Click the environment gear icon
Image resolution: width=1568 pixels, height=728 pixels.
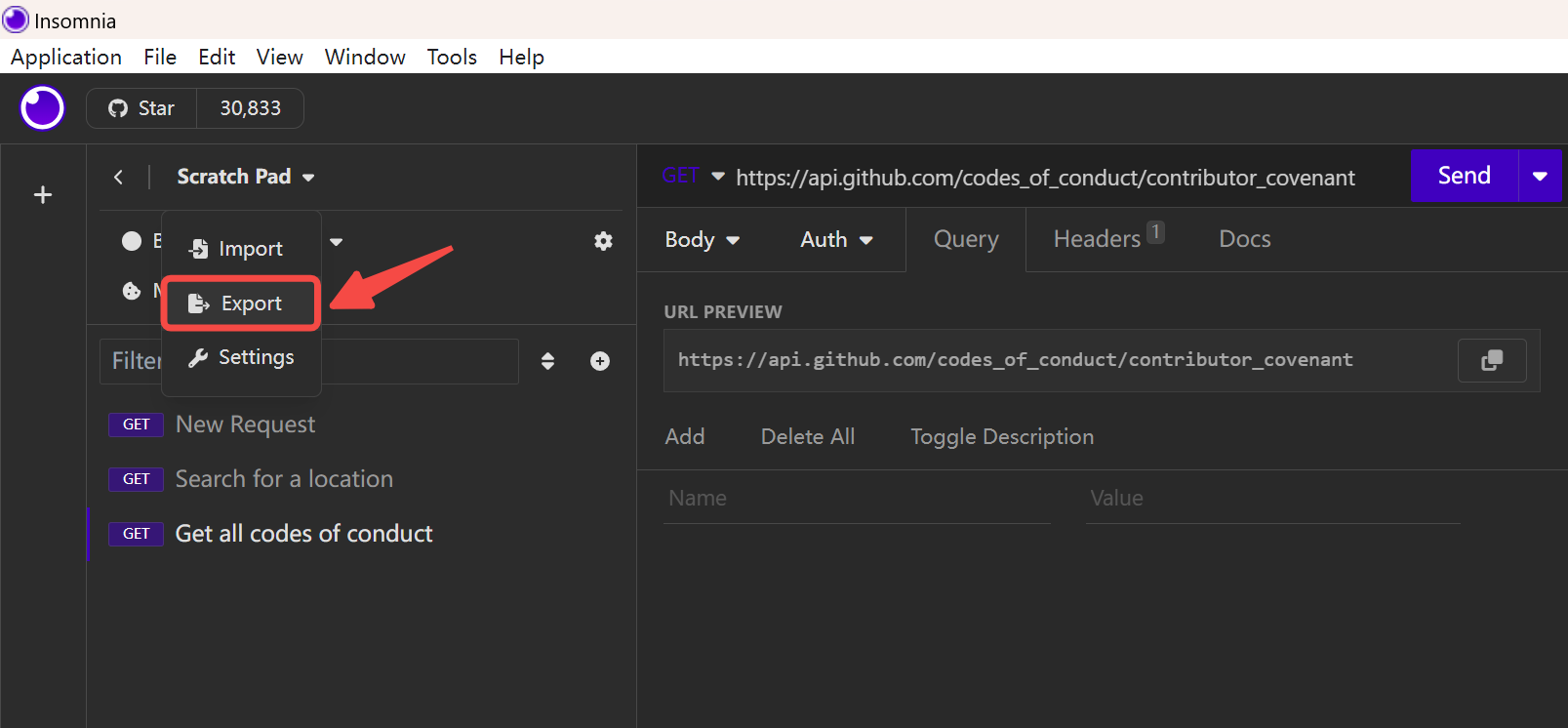point(603,241)
